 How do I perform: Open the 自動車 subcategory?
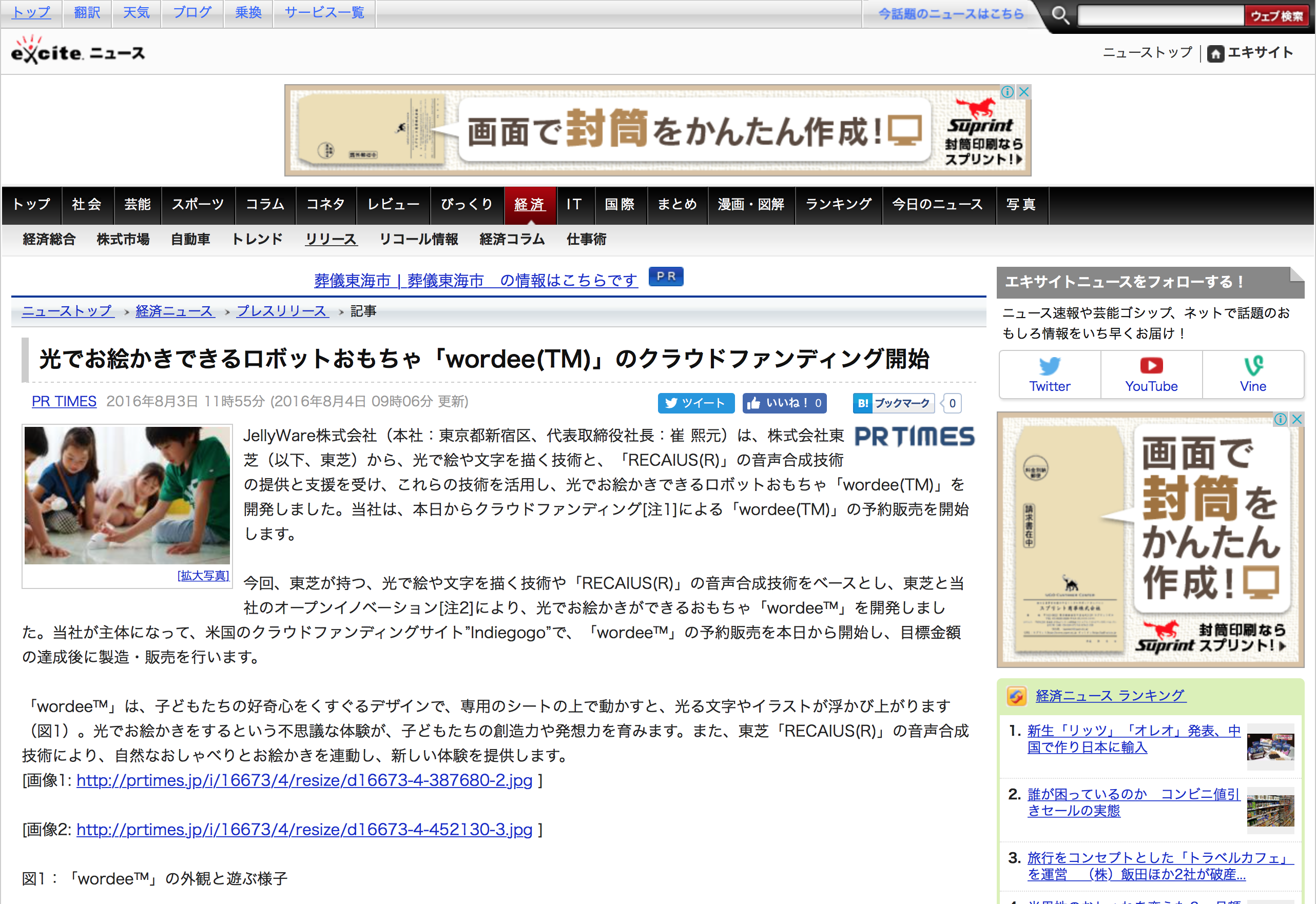click(x=190, y=240)
